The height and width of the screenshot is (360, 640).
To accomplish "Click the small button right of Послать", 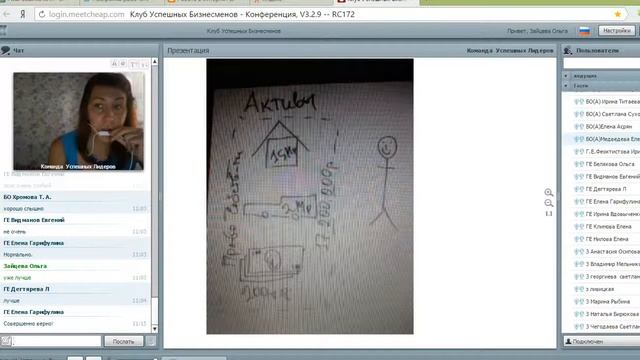I will (x=151, y=341).
